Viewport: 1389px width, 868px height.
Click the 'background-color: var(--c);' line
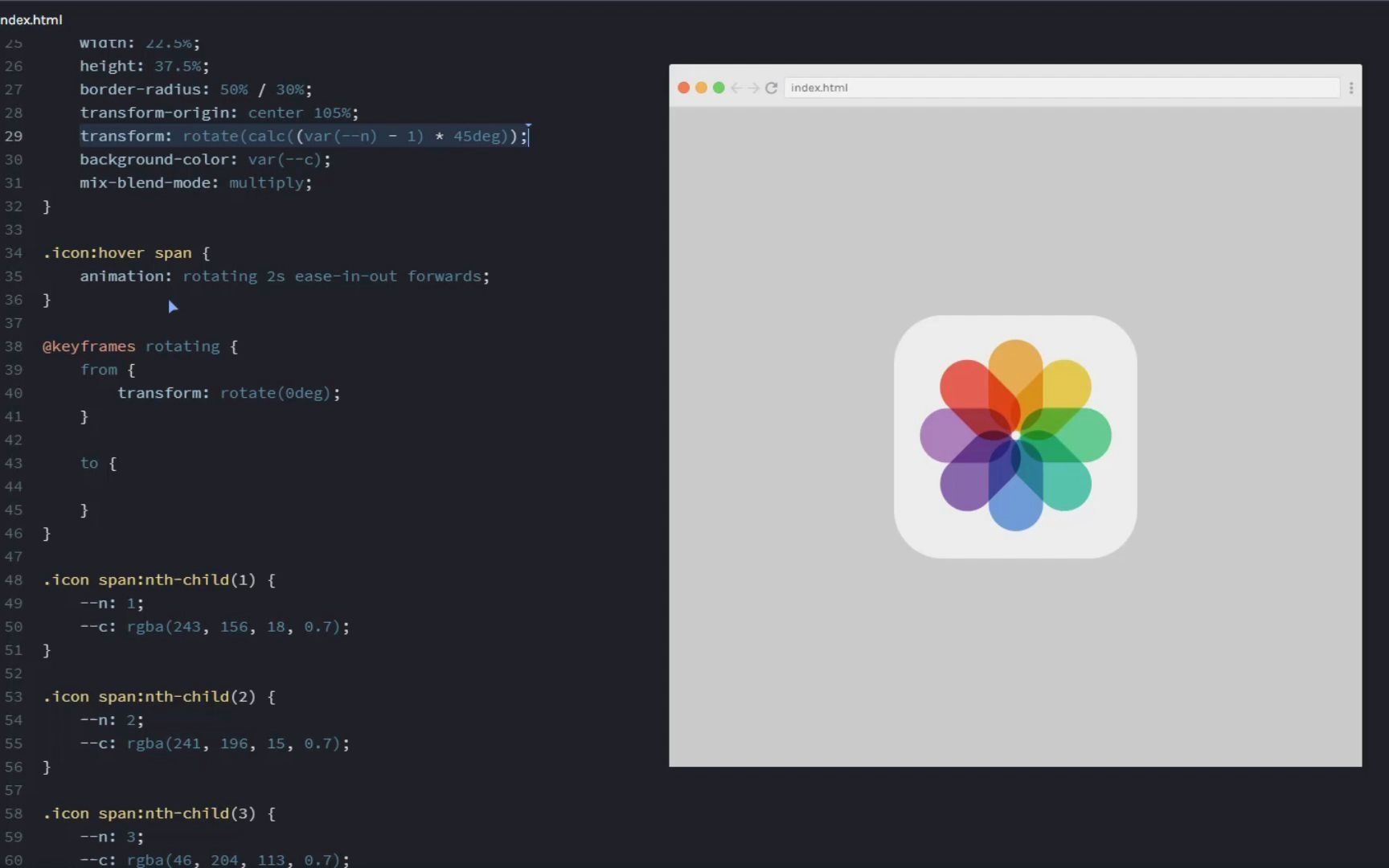tap(205, 159)
